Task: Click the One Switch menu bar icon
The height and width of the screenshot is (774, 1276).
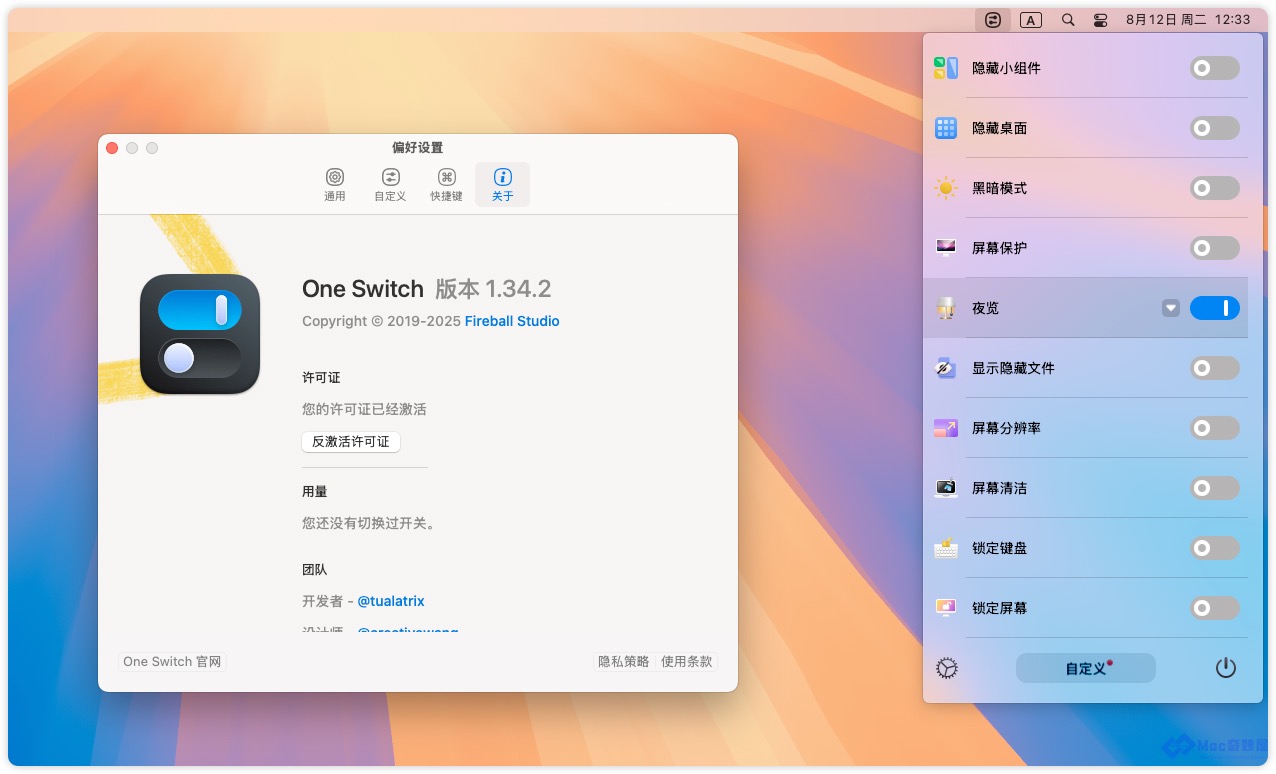Action: coord(993,20)
